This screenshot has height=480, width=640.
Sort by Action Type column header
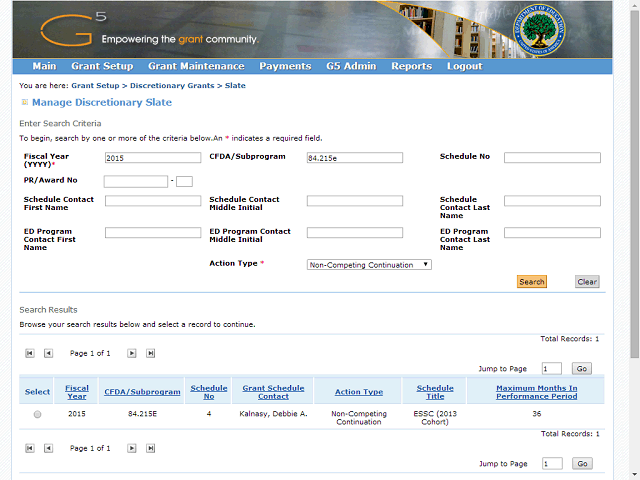359,392
